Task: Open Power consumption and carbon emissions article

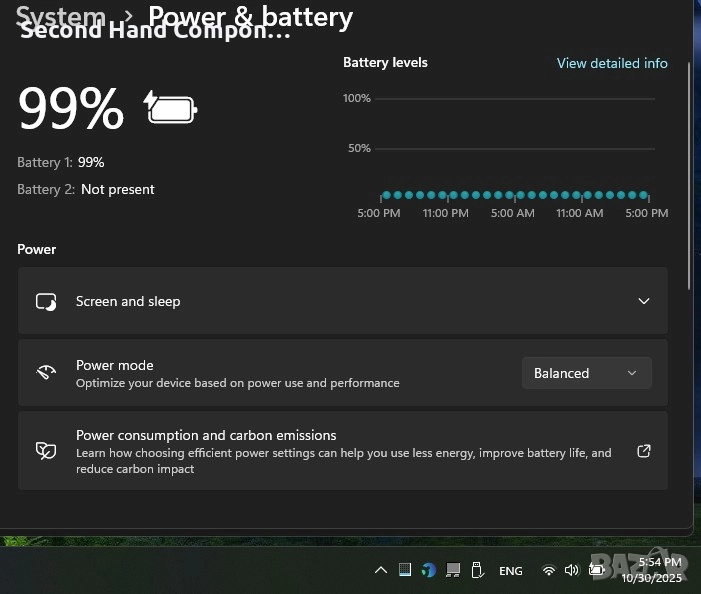Action: point(206,436)
